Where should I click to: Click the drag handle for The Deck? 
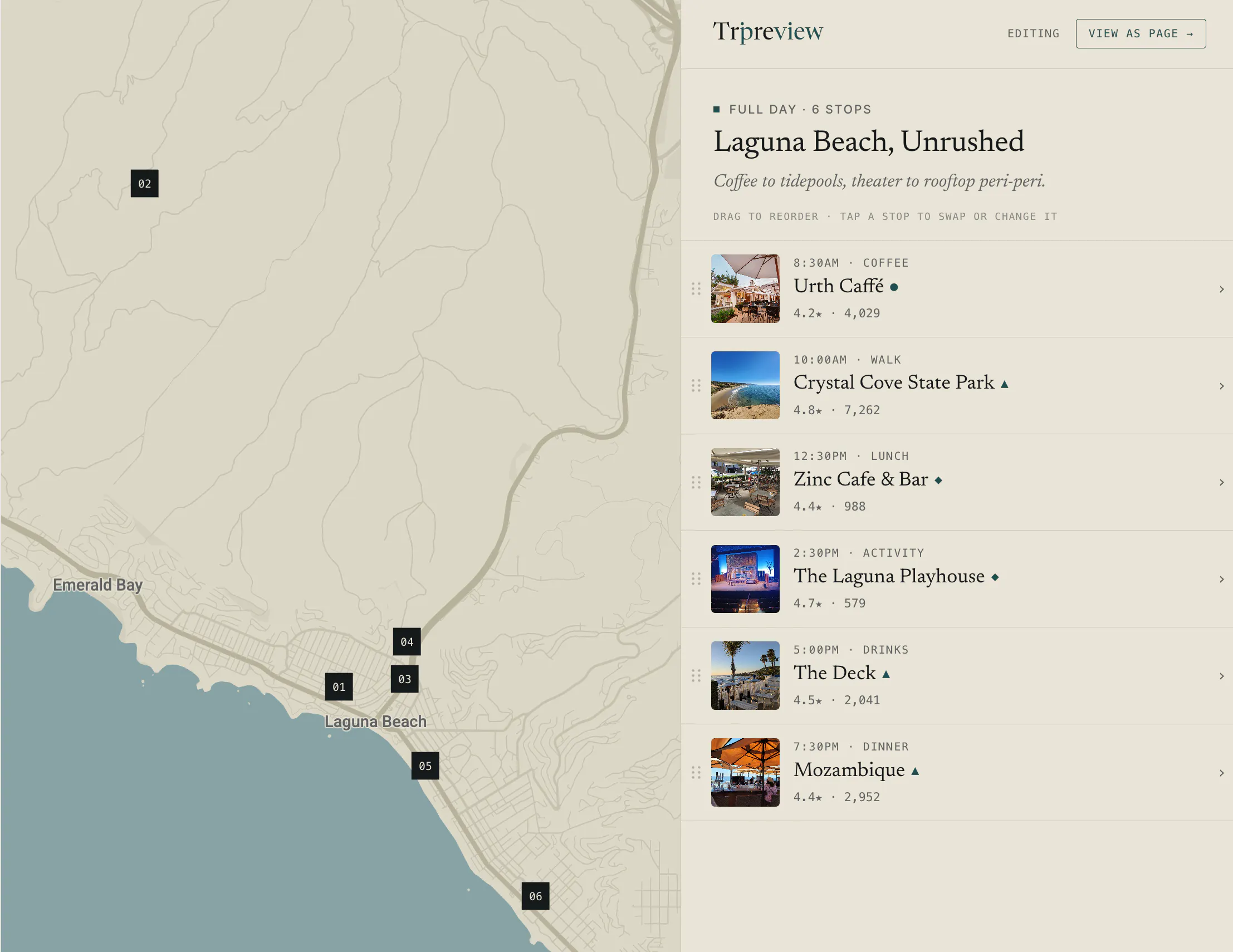coord(696,675)
